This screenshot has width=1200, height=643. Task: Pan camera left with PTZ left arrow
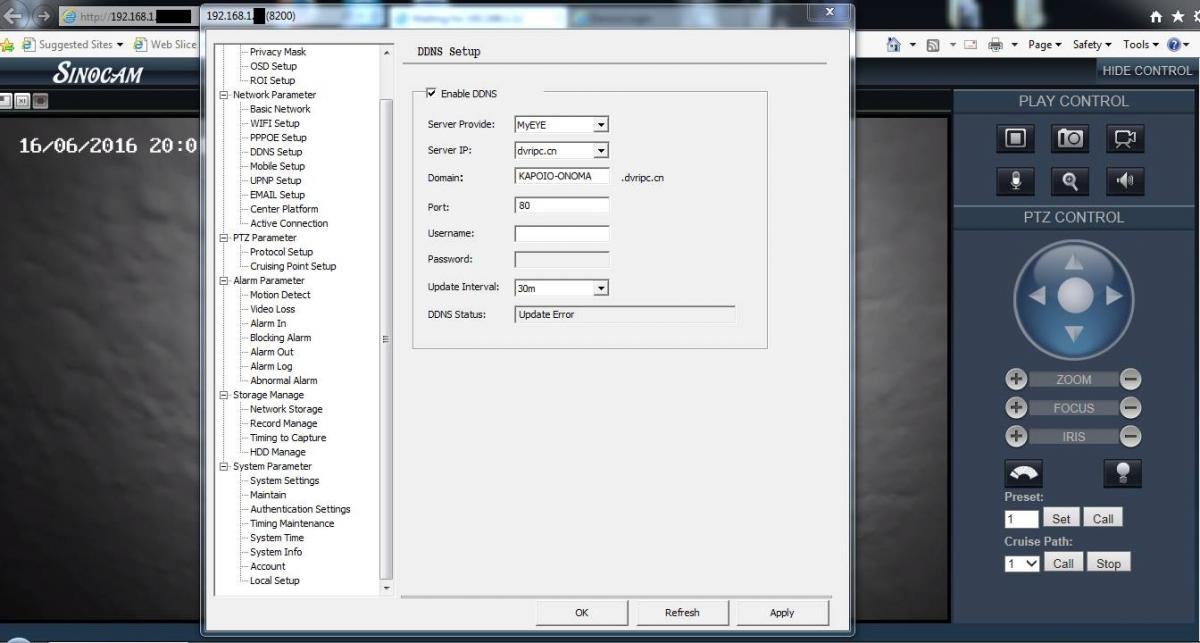click(1037, 296)
